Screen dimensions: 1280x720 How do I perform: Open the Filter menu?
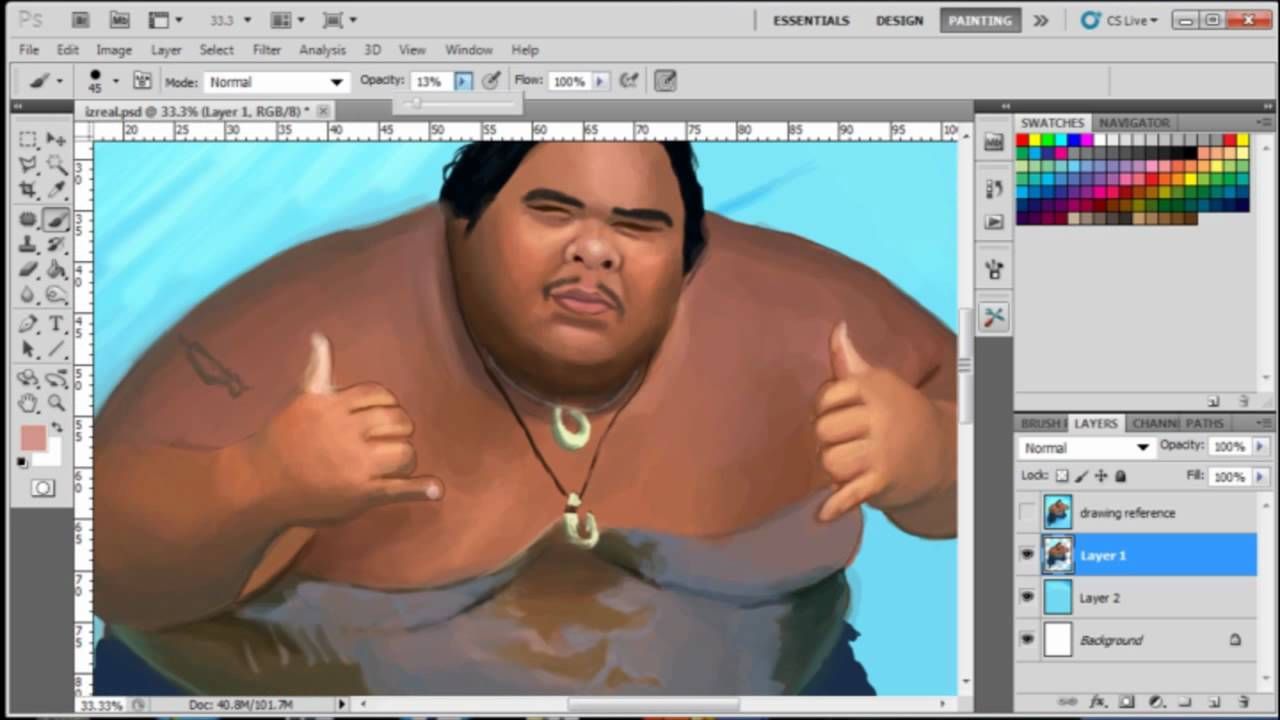point(267,49)
